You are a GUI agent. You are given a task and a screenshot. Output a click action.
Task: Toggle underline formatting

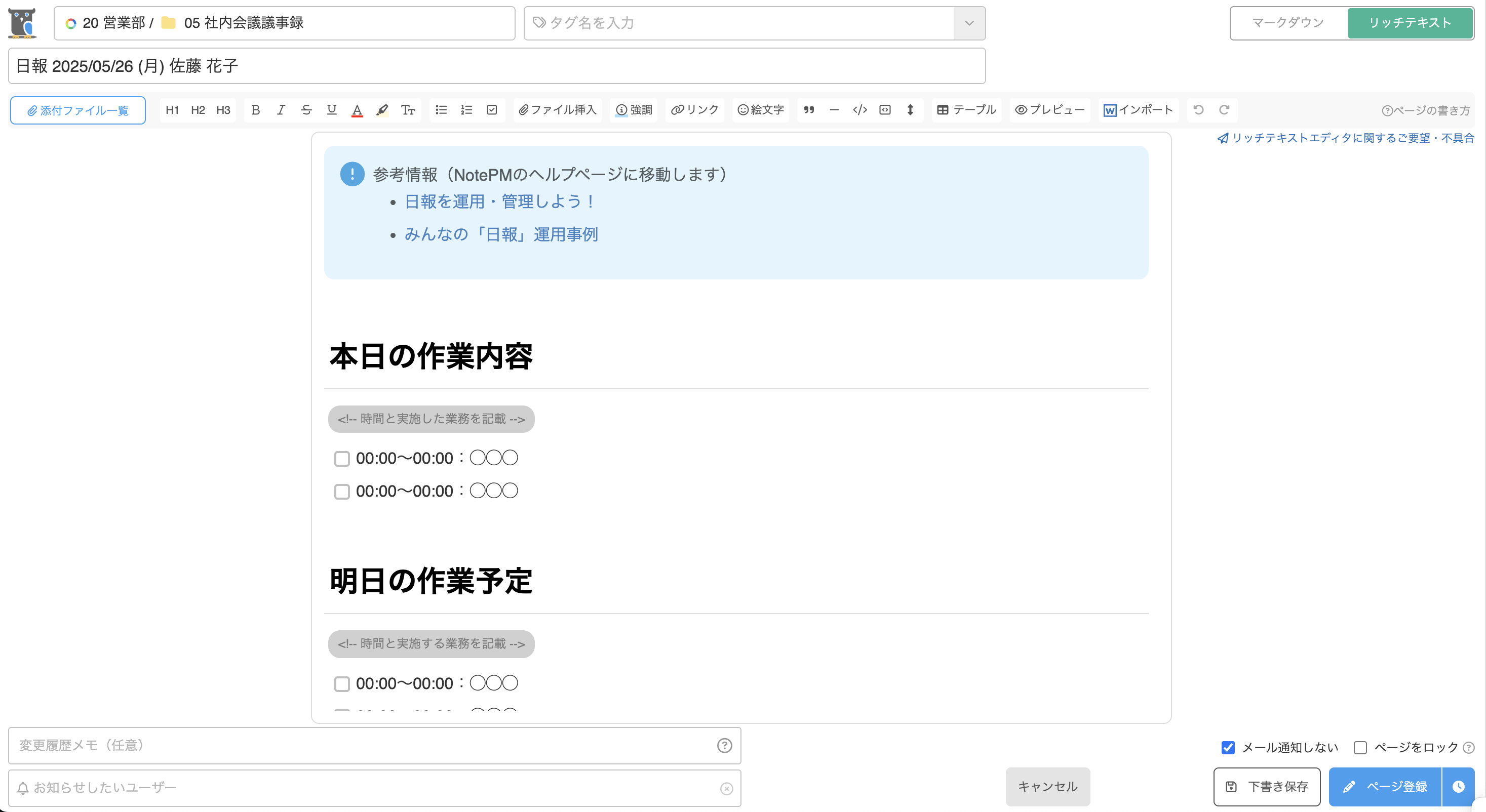pos(332,110)
